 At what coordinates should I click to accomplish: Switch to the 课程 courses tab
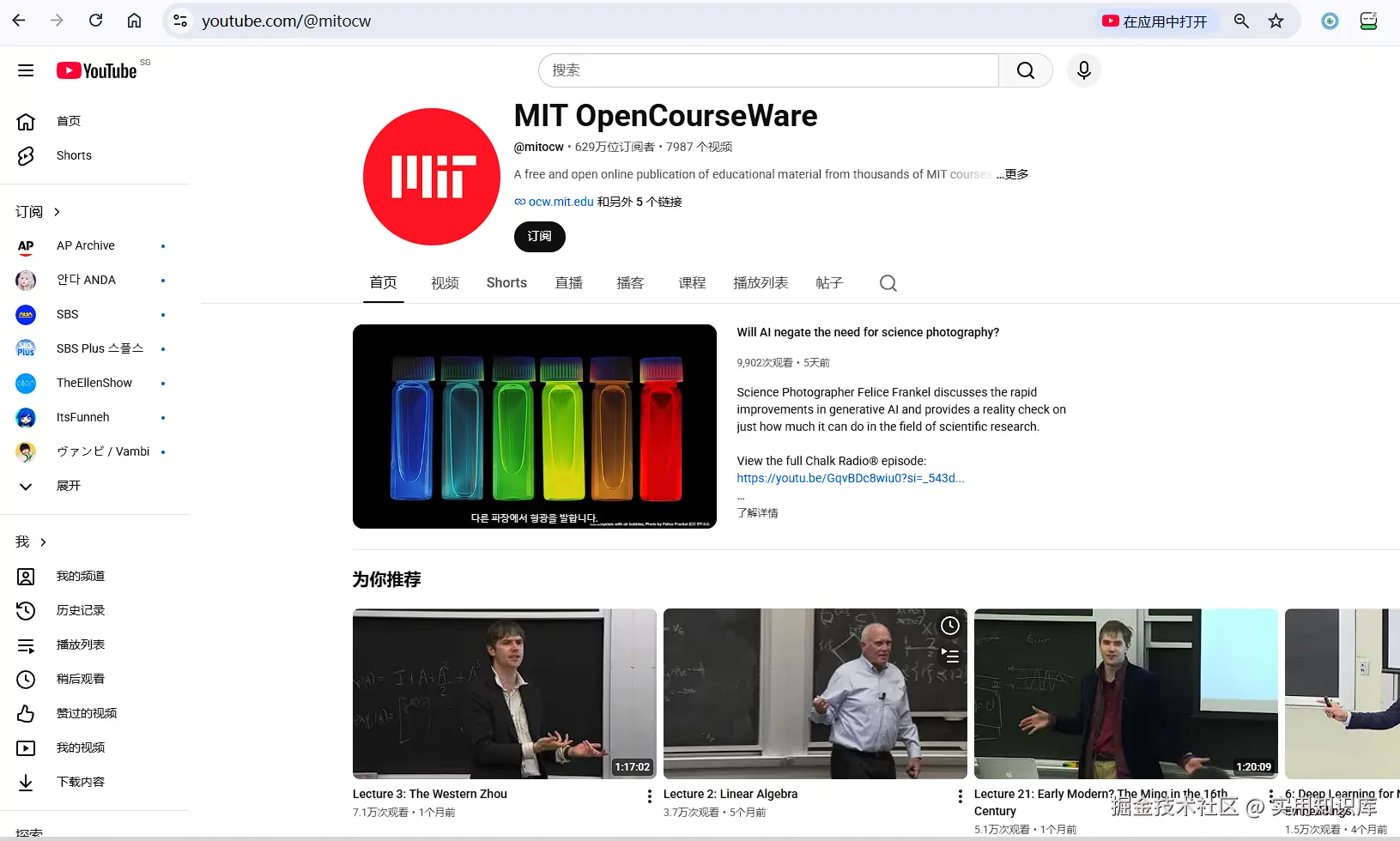pos(692,283)
